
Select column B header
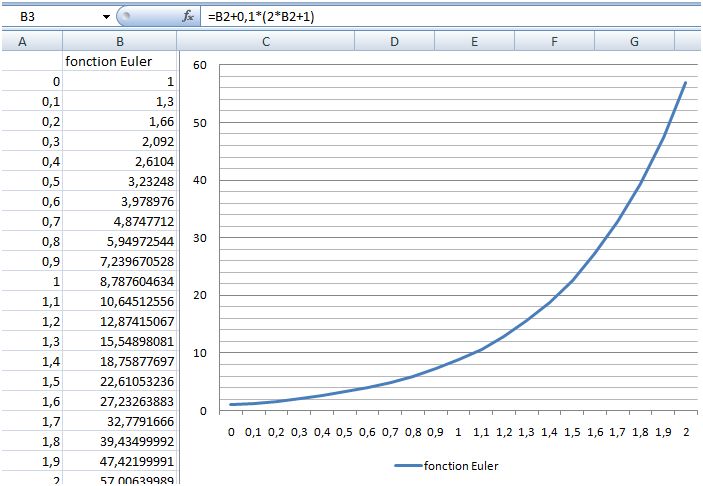click(119, 41)
